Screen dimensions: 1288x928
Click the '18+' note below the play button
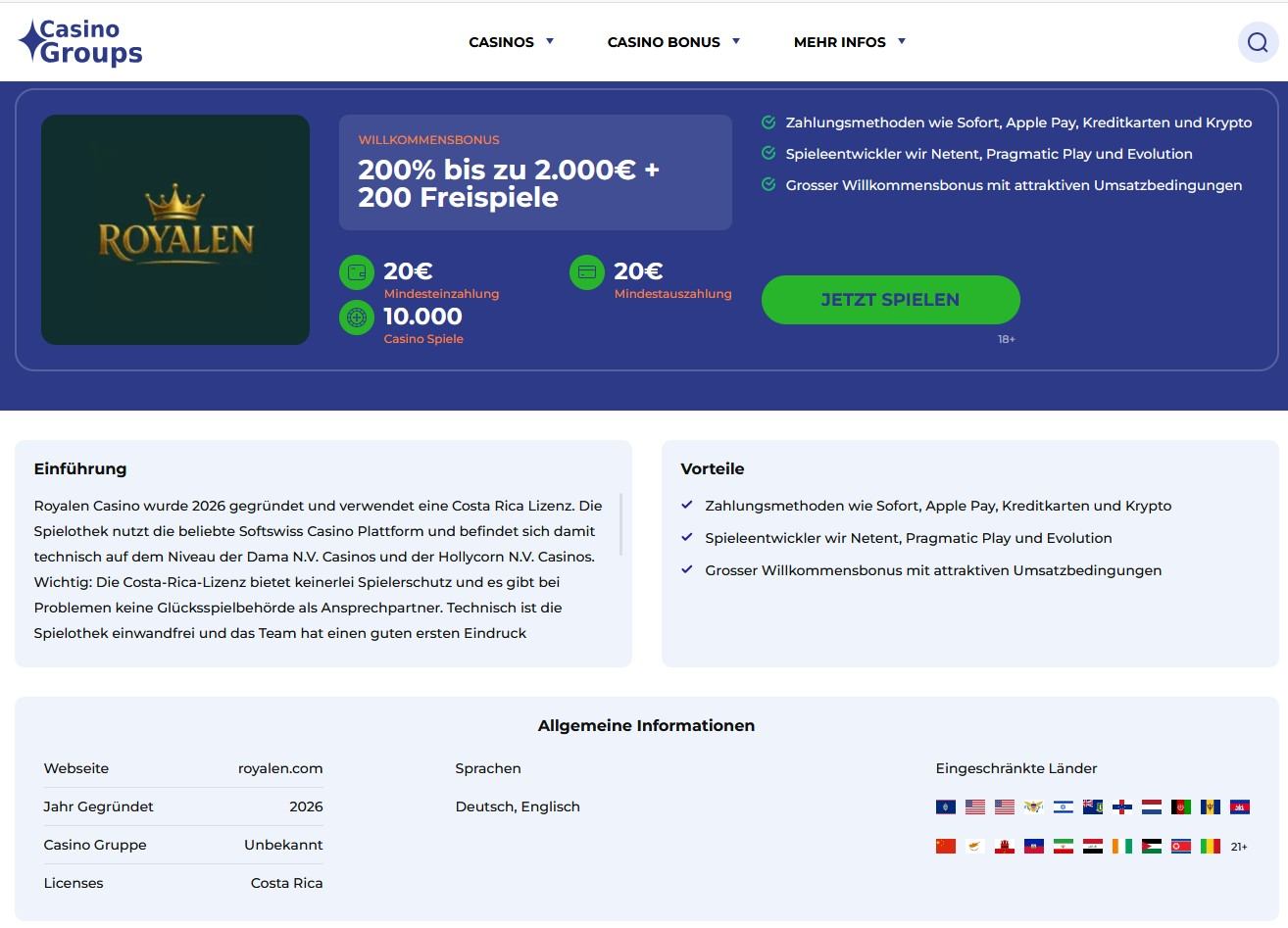click(1007, 339)
